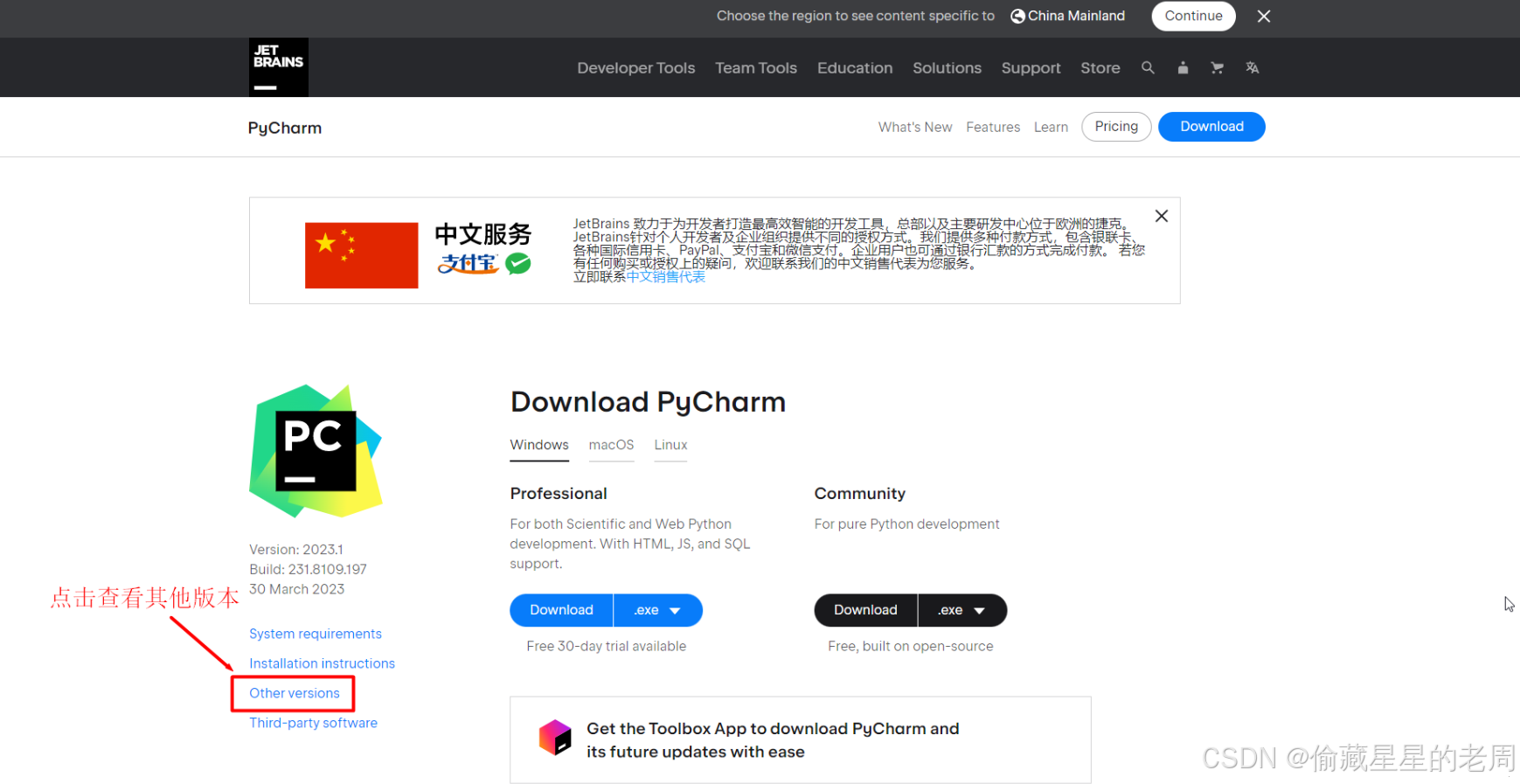Screen dimensions: 1520x784
Task: Open the language selector icon
Action: pyautogui.click(x=1252, y=67)
